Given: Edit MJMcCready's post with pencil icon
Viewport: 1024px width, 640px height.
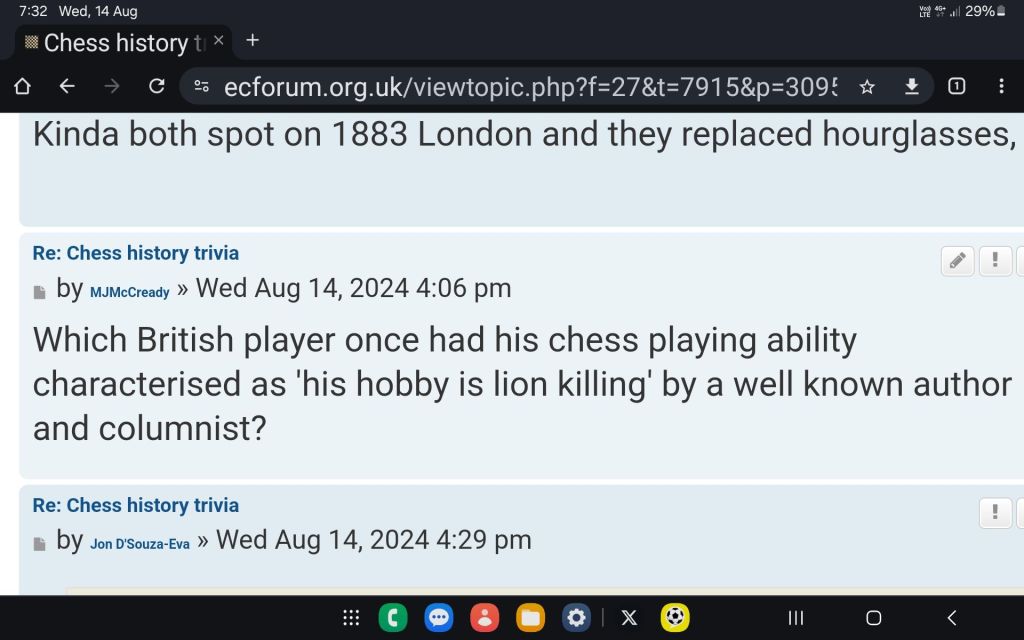Looking at the screenshot, I should [x=957, y=261].
